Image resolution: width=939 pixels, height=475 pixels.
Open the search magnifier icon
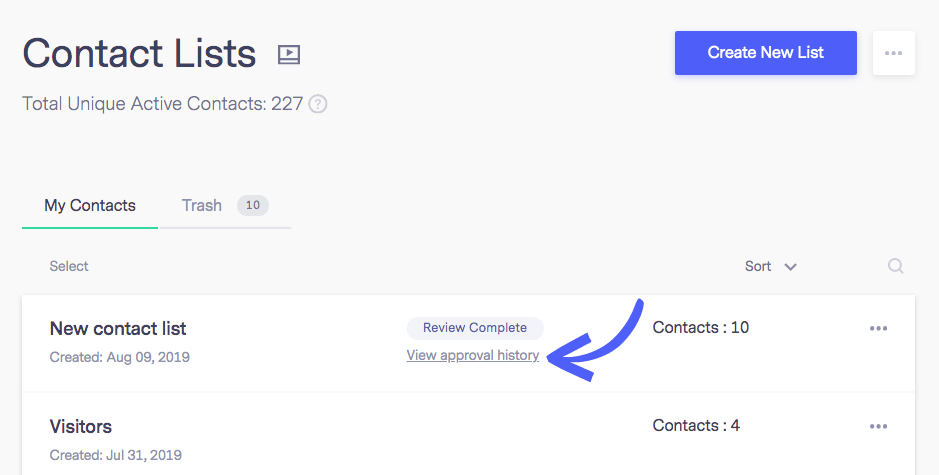coord(895,265)
